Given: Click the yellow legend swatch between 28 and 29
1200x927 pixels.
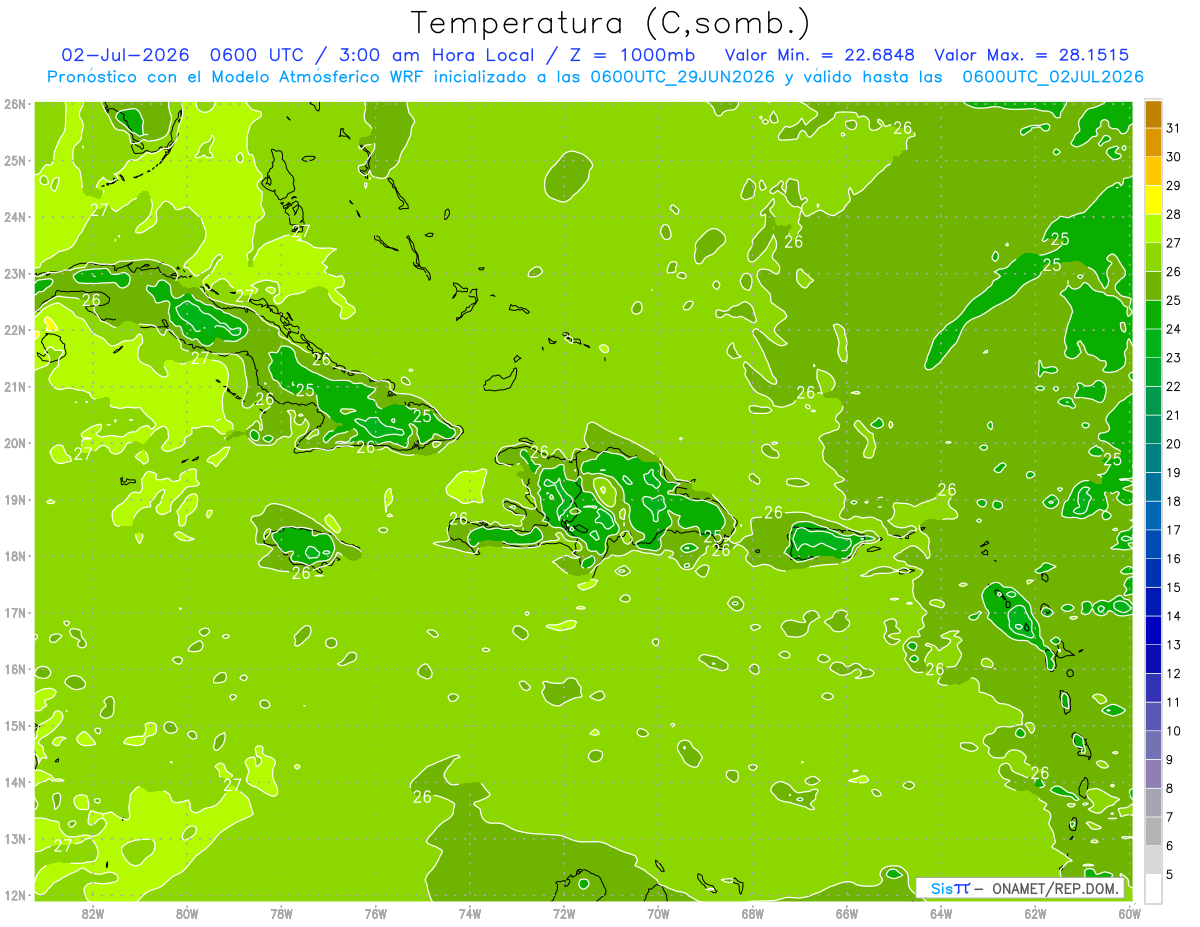Looking at the screenshot, I should (x=1153, y=201).
